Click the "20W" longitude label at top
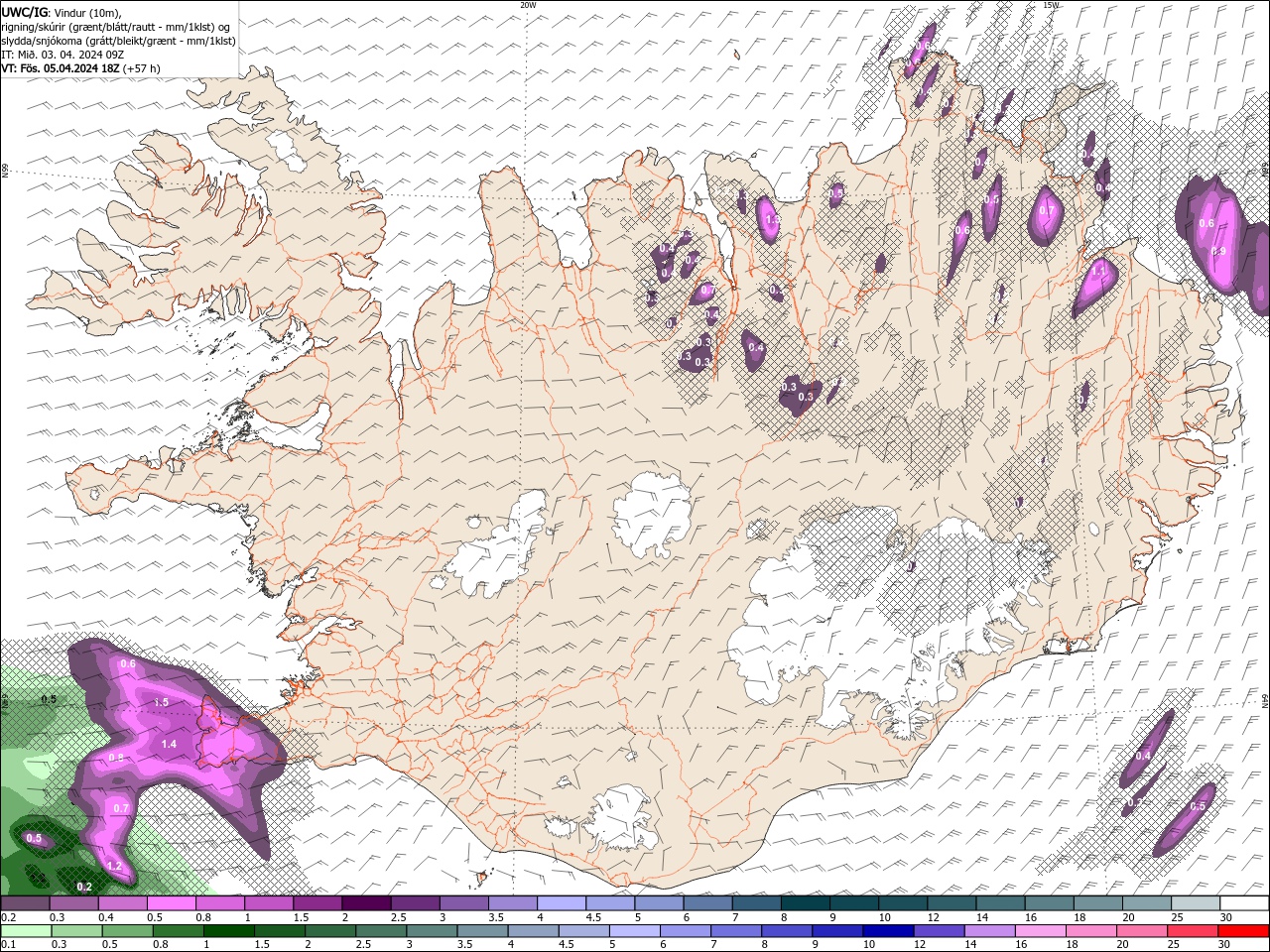The height and width of the screenshot is (952, 1270). coord(528,5)
